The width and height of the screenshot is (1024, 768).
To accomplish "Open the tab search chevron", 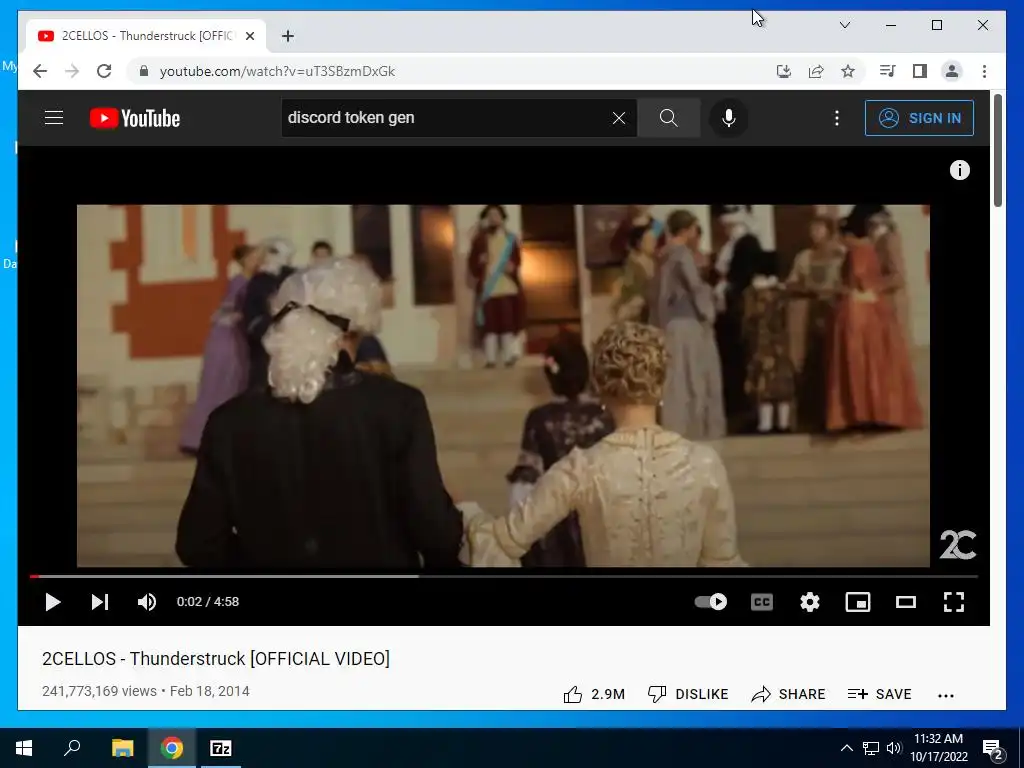I will tap(844, 25).
